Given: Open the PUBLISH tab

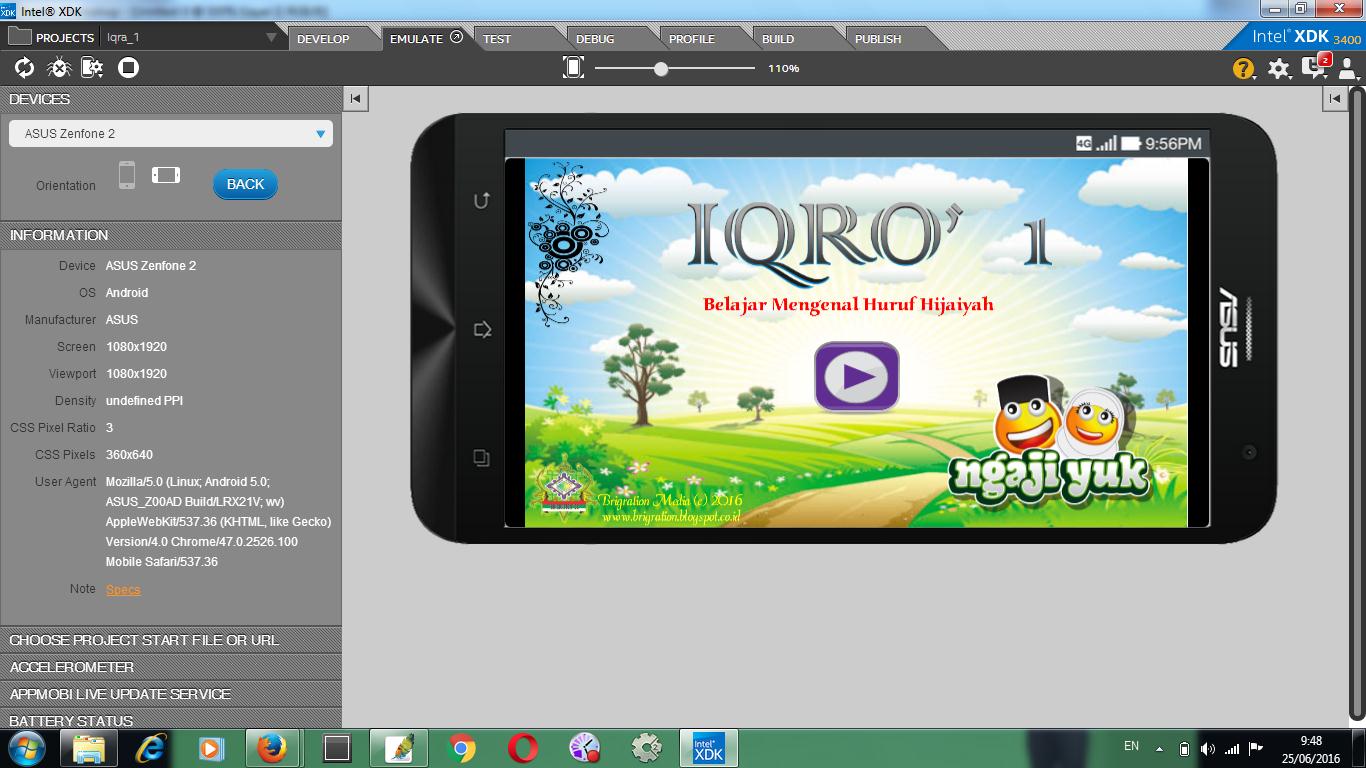Looking at the screenshot, I should pyautogui.click(x=877, y=40).
